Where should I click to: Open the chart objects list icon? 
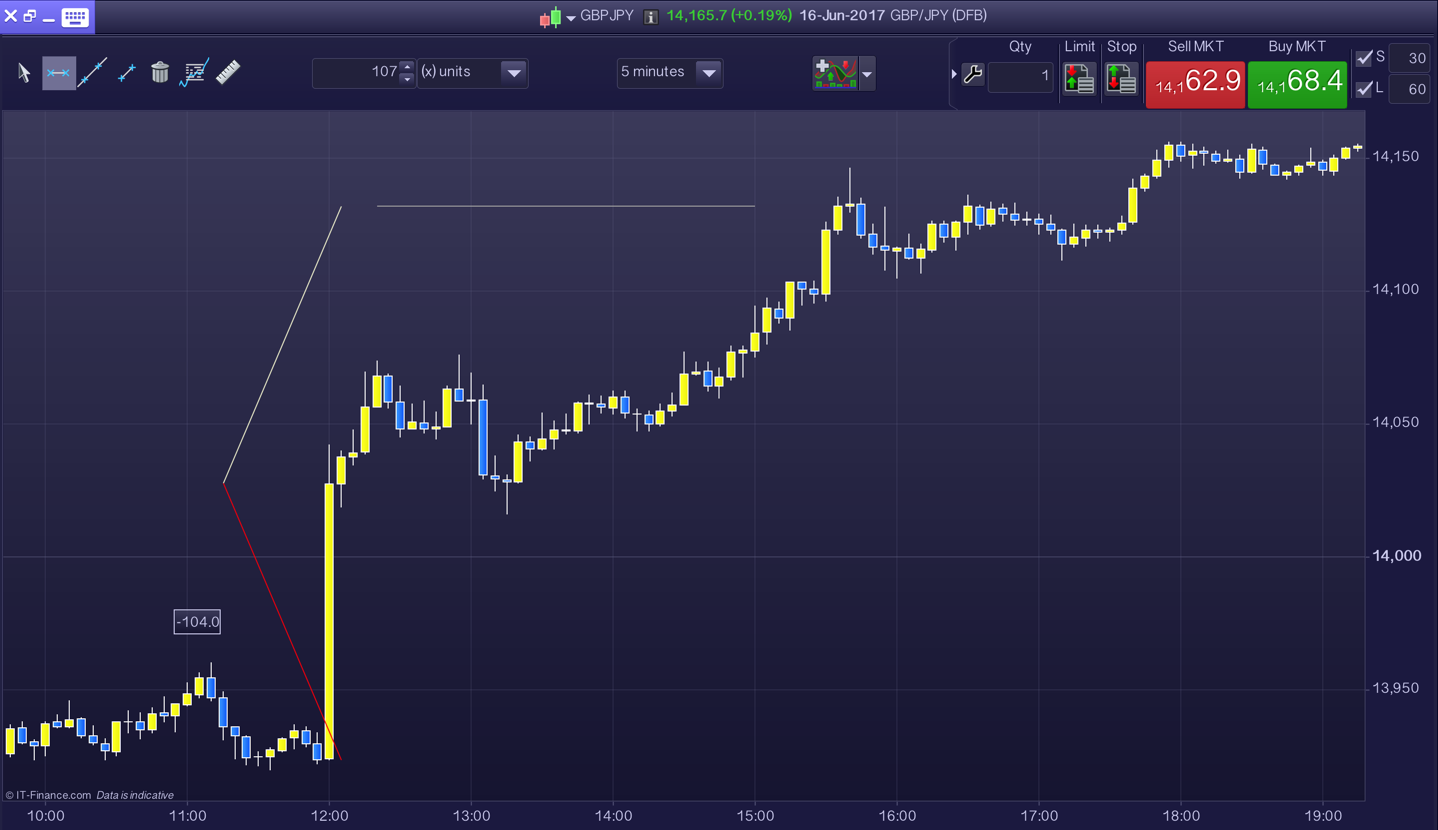(x=194, y=72)
